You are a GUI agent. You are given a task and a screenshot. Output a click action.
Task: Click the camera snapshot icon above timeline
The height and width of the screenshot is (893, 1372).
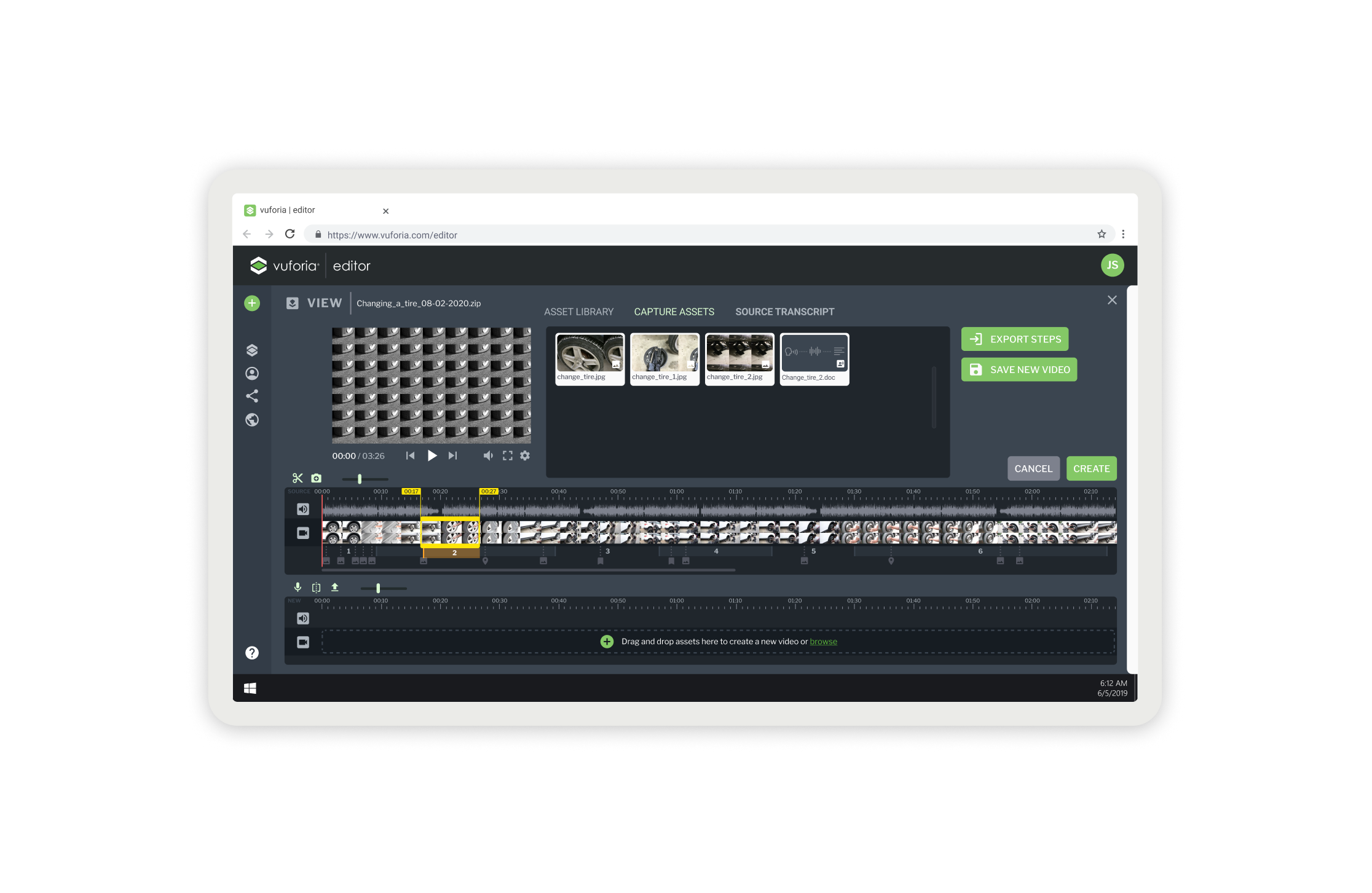316,478
